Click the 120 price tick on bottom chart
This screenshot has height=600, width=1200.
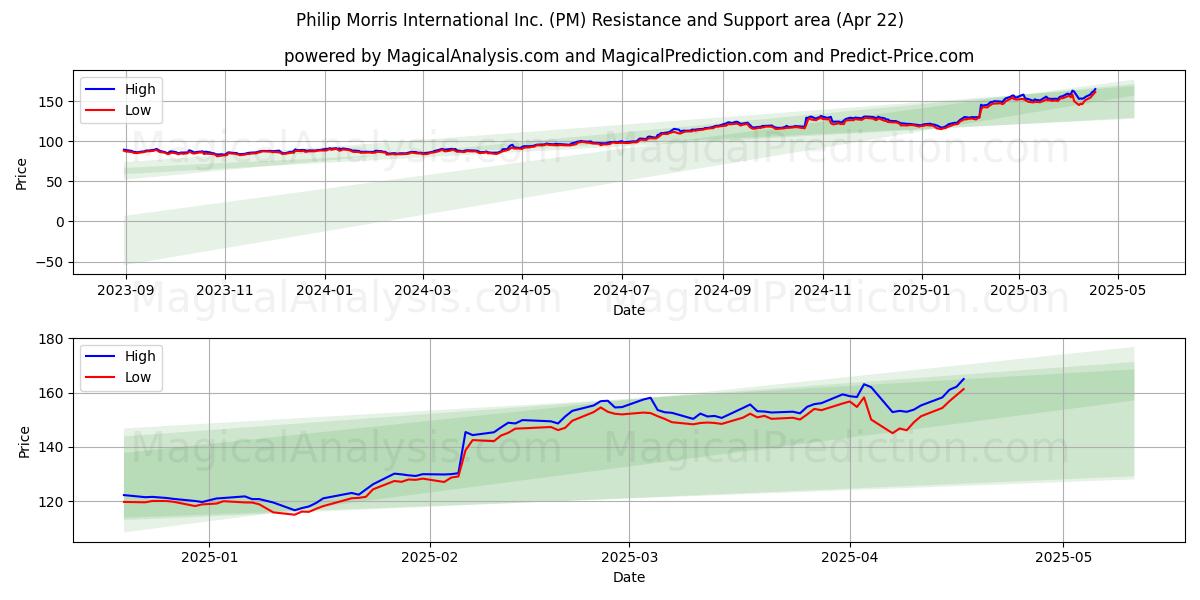click(x=53, y=502)
